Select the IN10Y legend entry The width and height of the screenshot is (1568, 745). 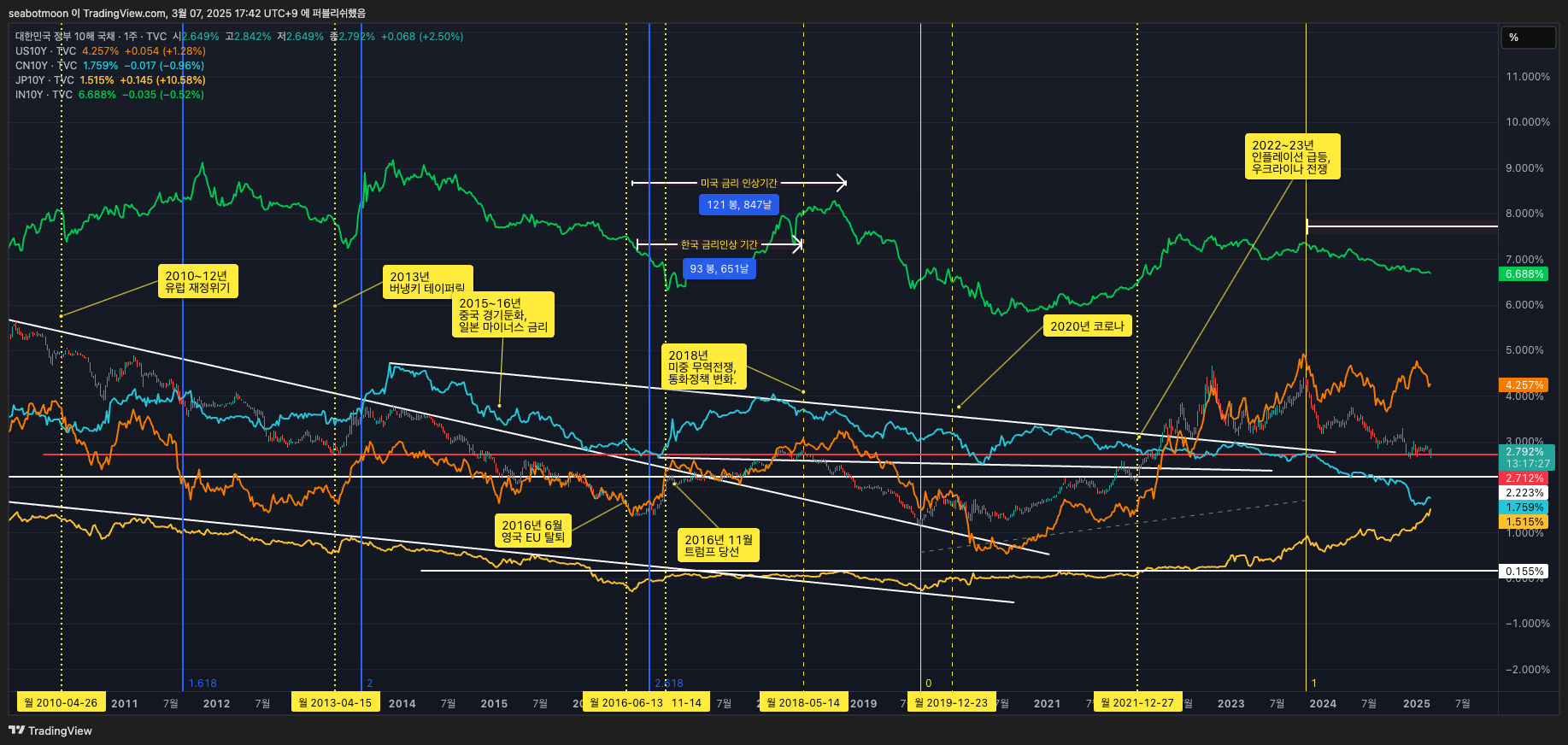(x=44, y=95)
